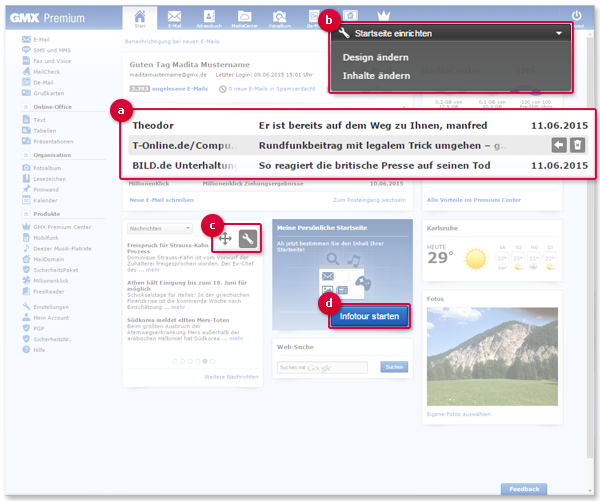Collapse the Online-Office section
This screenshot has width=600, height=501.
click(x=26, y=107)
